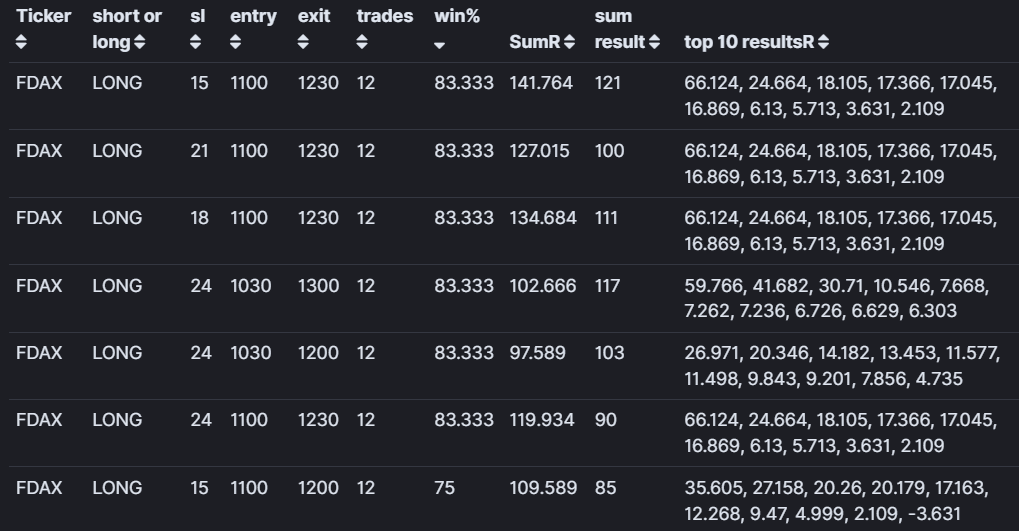Sort by exit column arrows
1019x531 pixels.
[303, 42]
